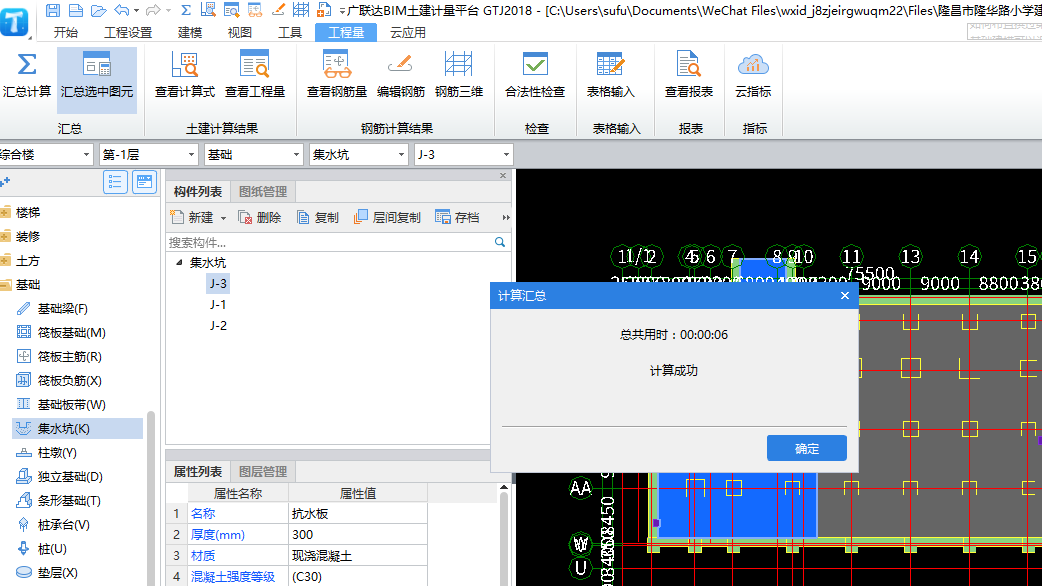Image resolution: width=1042 pixels, height=586 pixels.
Task: Click 存档 in component list toolbar
Action: 457,217
